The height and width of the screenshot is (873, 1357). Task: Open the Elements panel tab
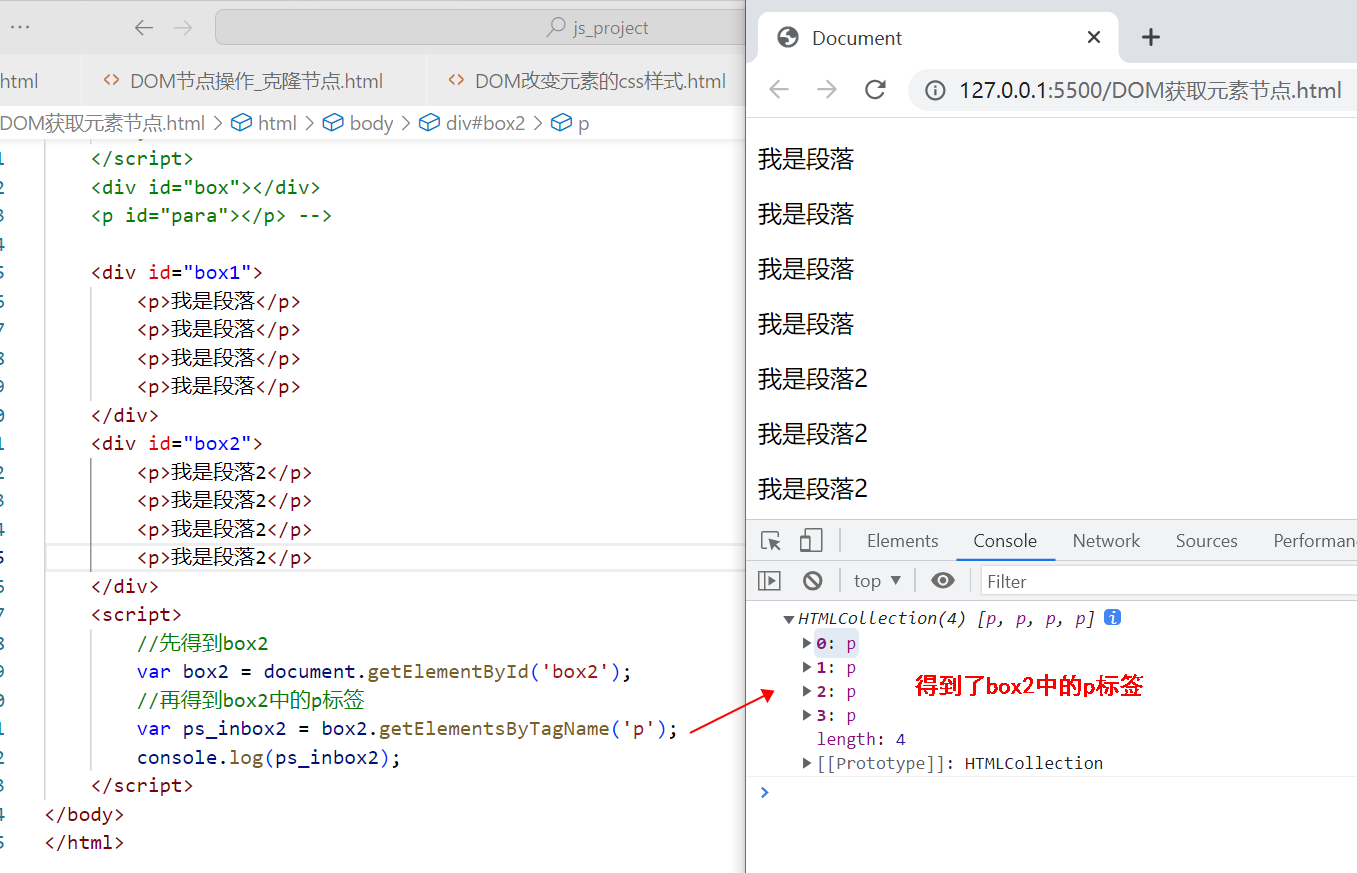[902, 541]
